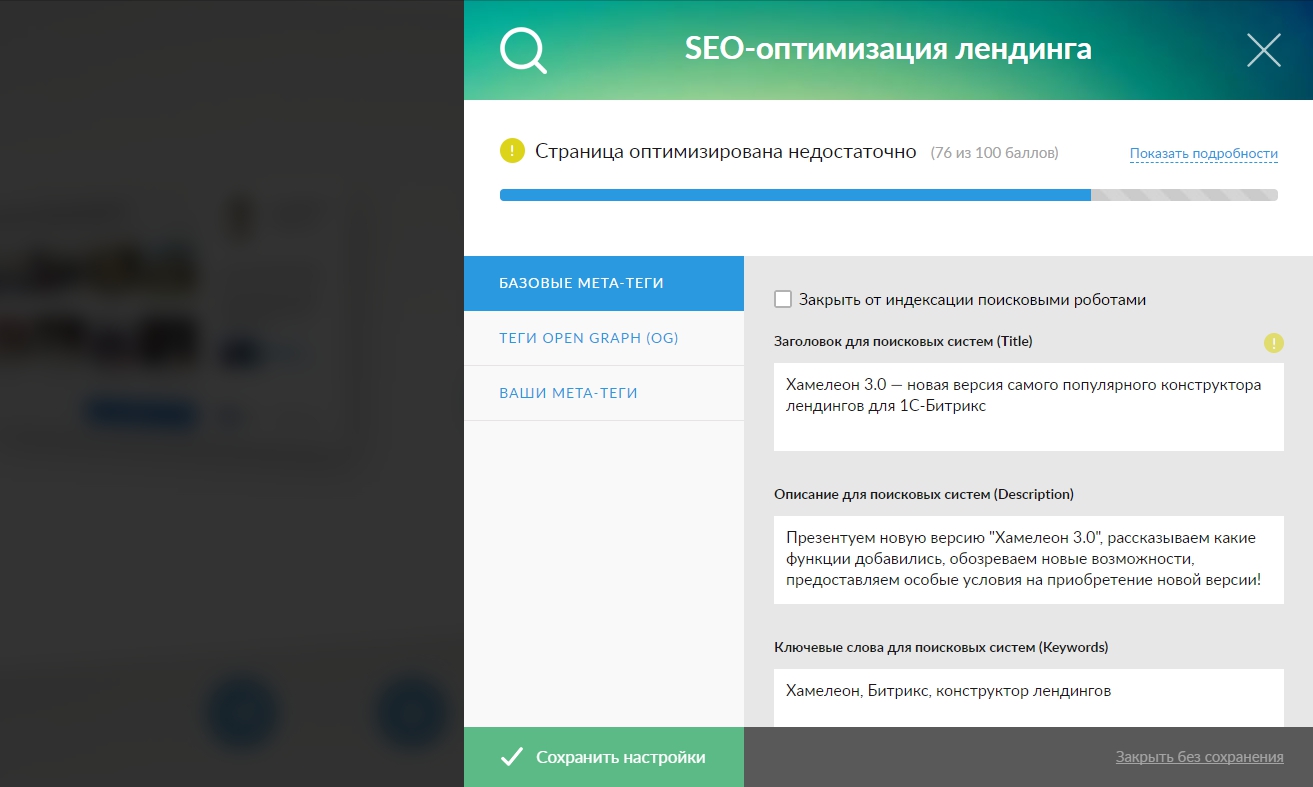
Task: Click 'Закрыть без сохранения' link
Action: 1199,757
